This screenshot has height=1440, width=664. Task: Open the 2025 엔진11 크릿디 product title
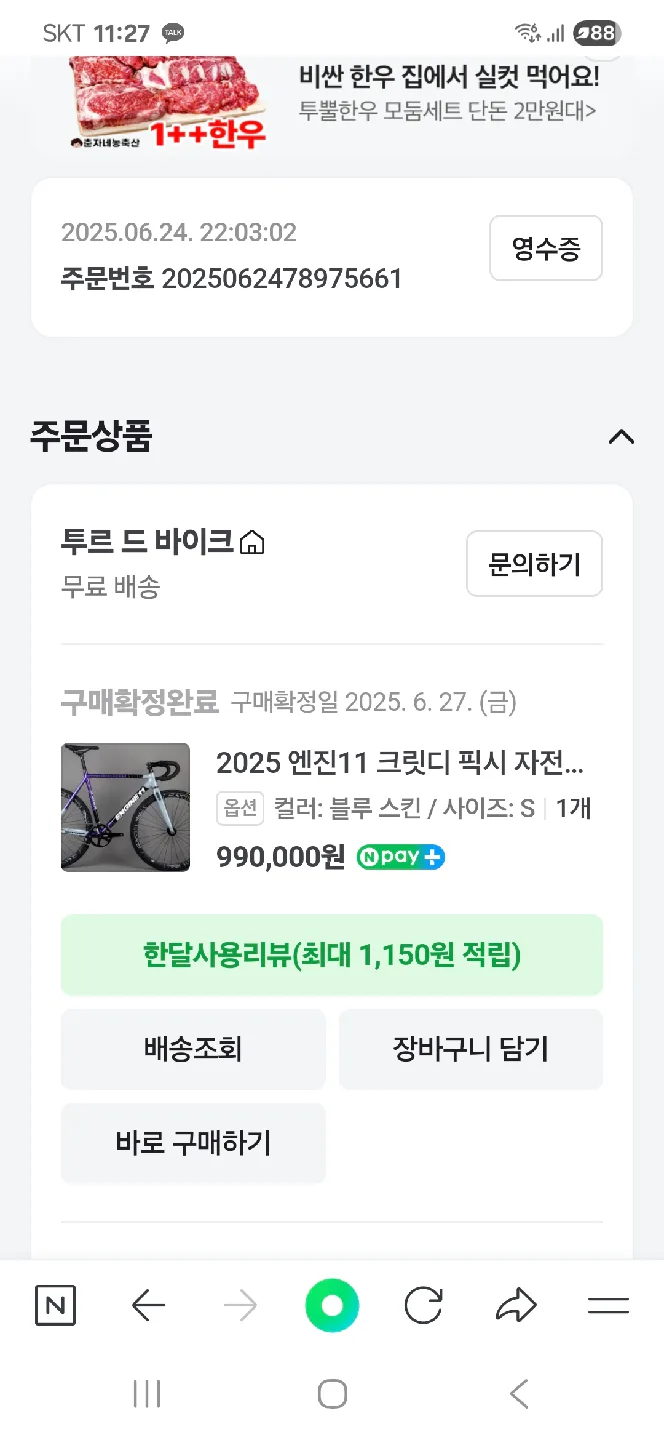point(400,765)
